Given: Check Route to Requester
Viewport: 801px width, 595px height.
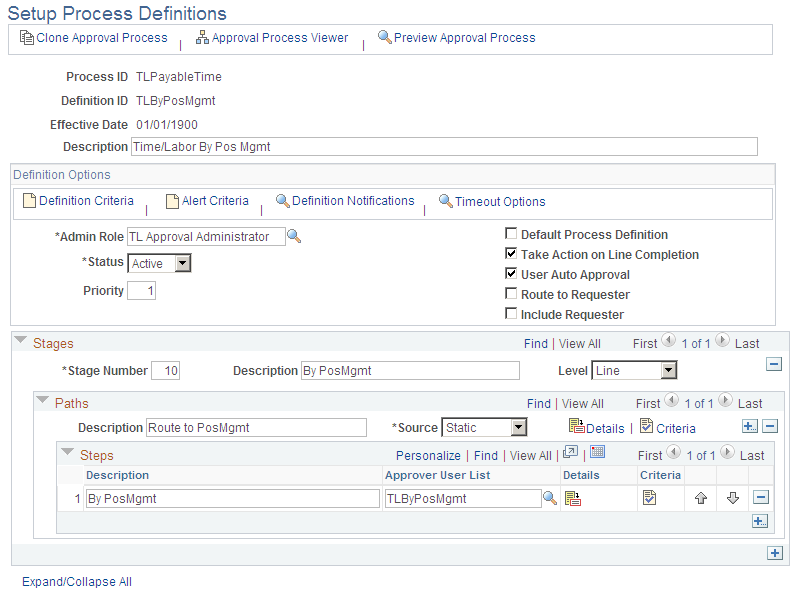Looking at the screenshot, I should (511, 294).
